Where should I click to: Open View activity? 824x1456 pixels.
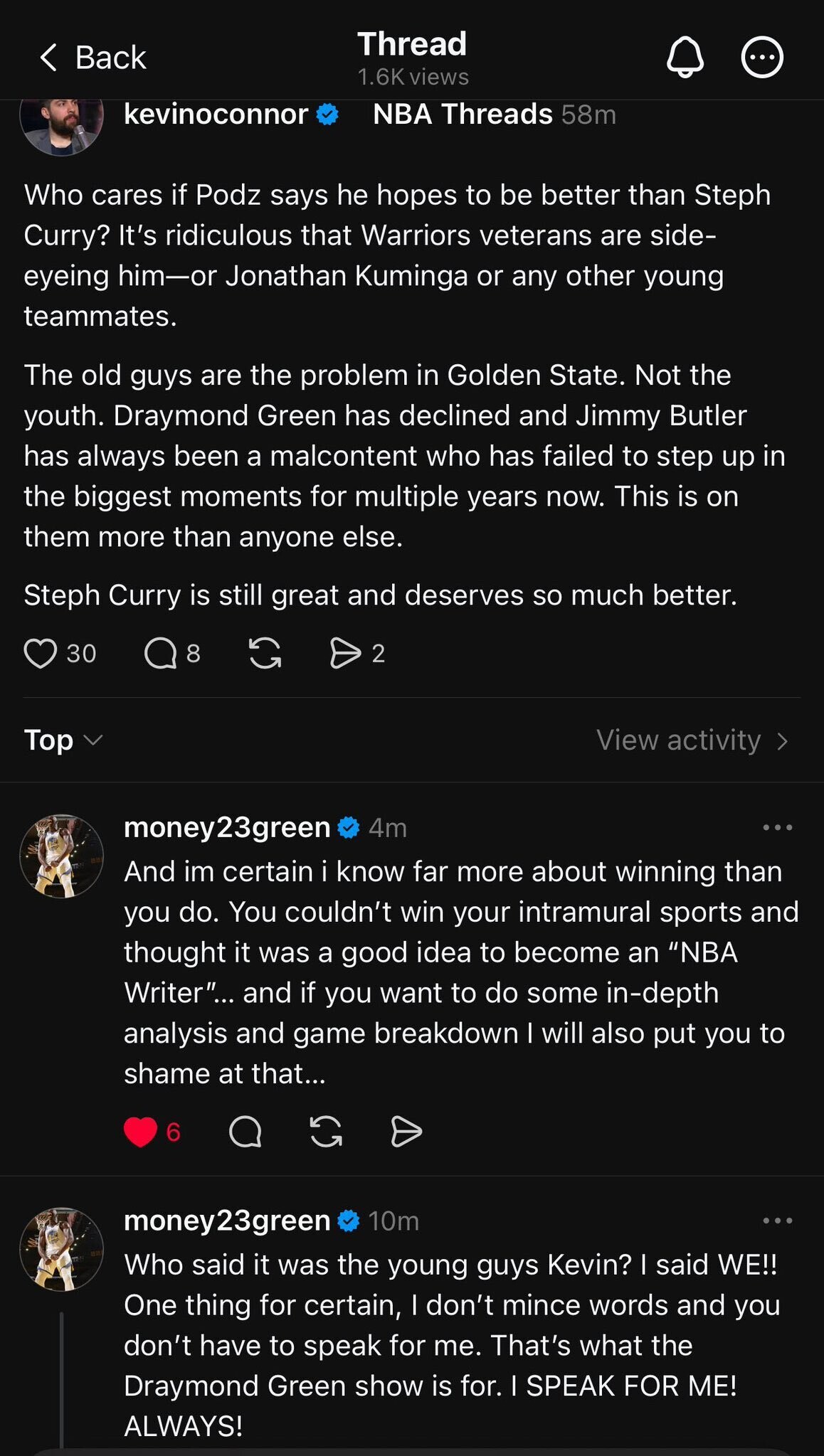pos(692,740)
